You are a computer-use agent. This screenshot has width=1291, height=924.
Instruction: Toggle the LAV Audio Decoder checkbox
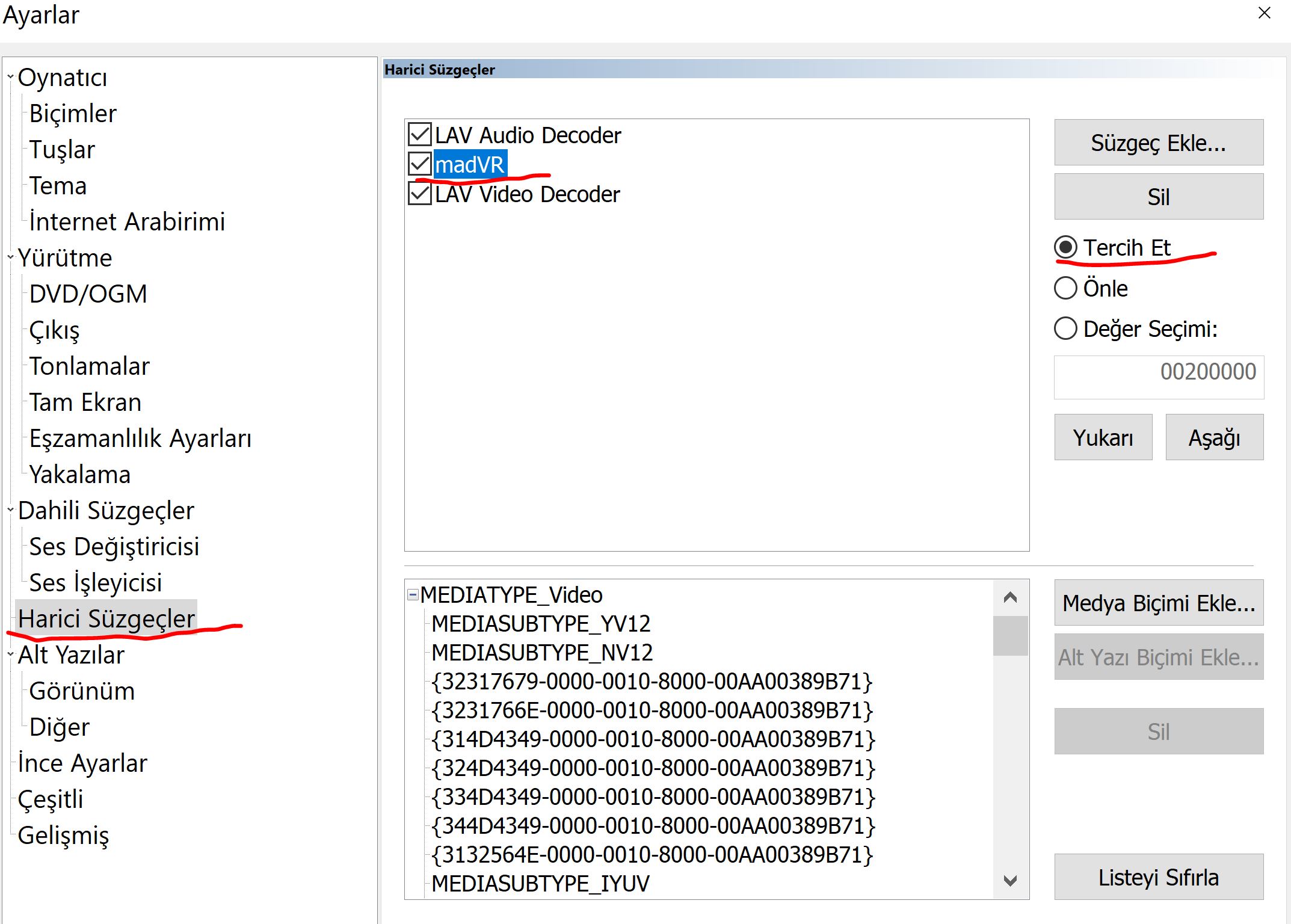[419, 135]
